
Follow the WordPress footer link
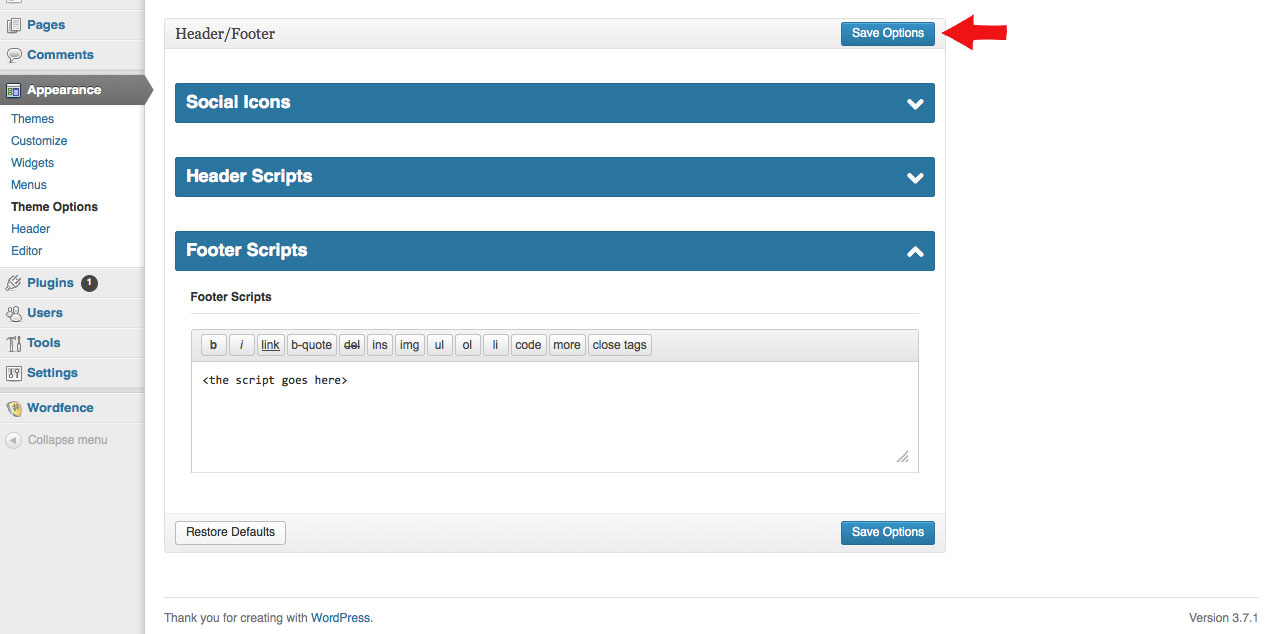click(x=340, y=618)
